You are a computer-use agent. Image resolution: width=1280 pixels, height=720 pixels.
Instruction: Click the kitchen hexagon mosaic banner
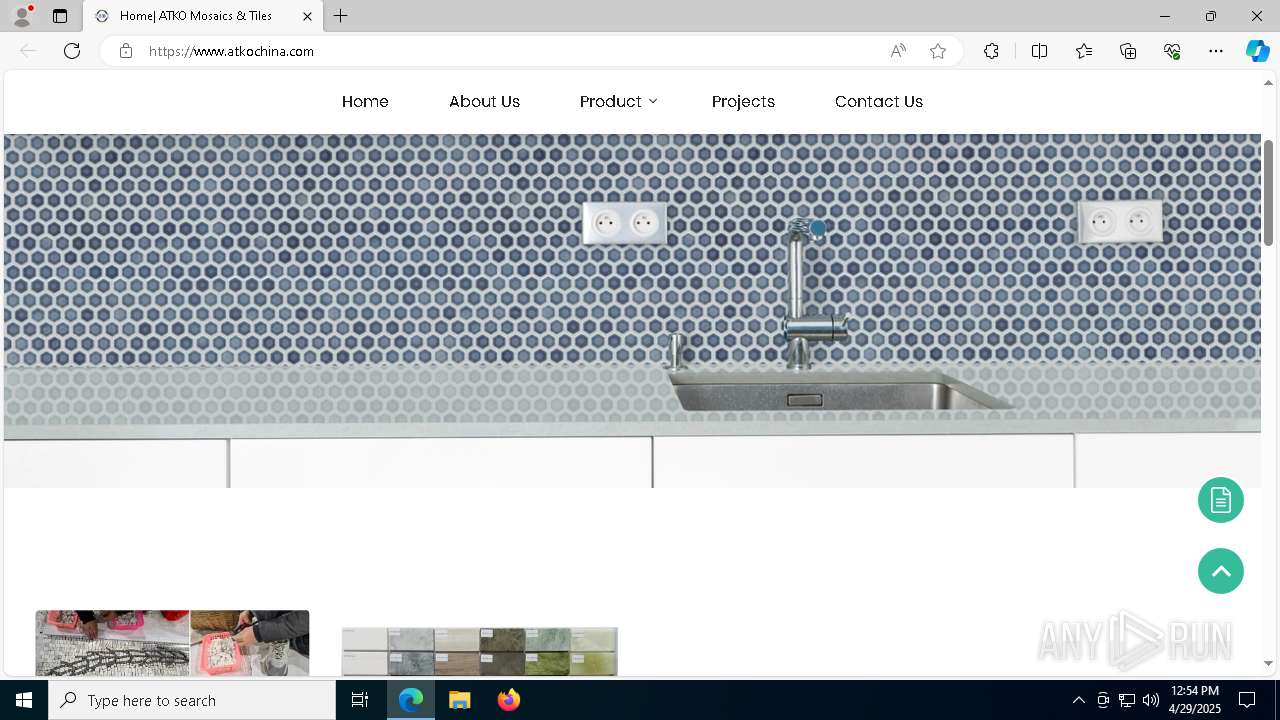(632, 311)
